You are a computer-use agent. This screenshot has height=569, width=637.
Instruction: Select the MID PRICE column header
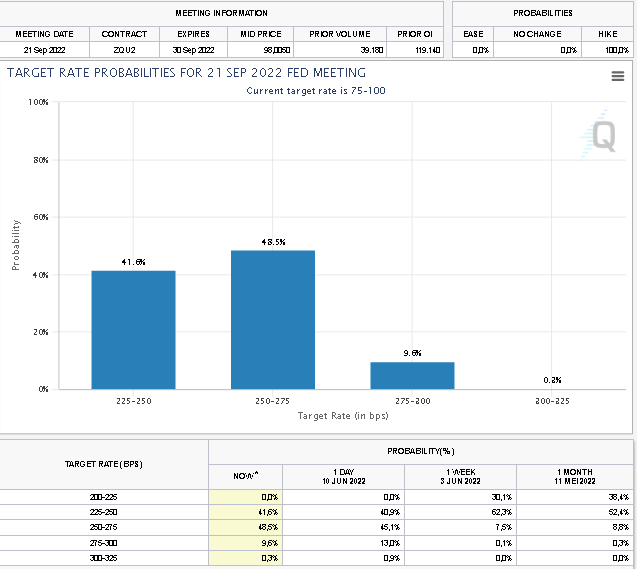254,34
